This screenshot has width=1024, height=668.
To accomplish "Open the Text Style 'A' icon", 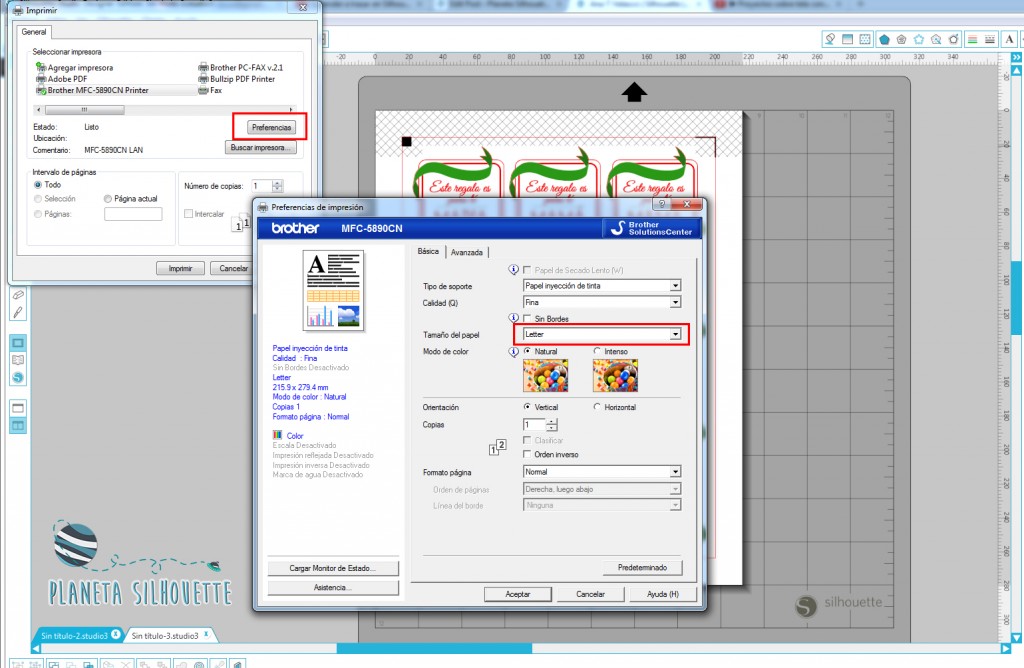I will 1010,39.
